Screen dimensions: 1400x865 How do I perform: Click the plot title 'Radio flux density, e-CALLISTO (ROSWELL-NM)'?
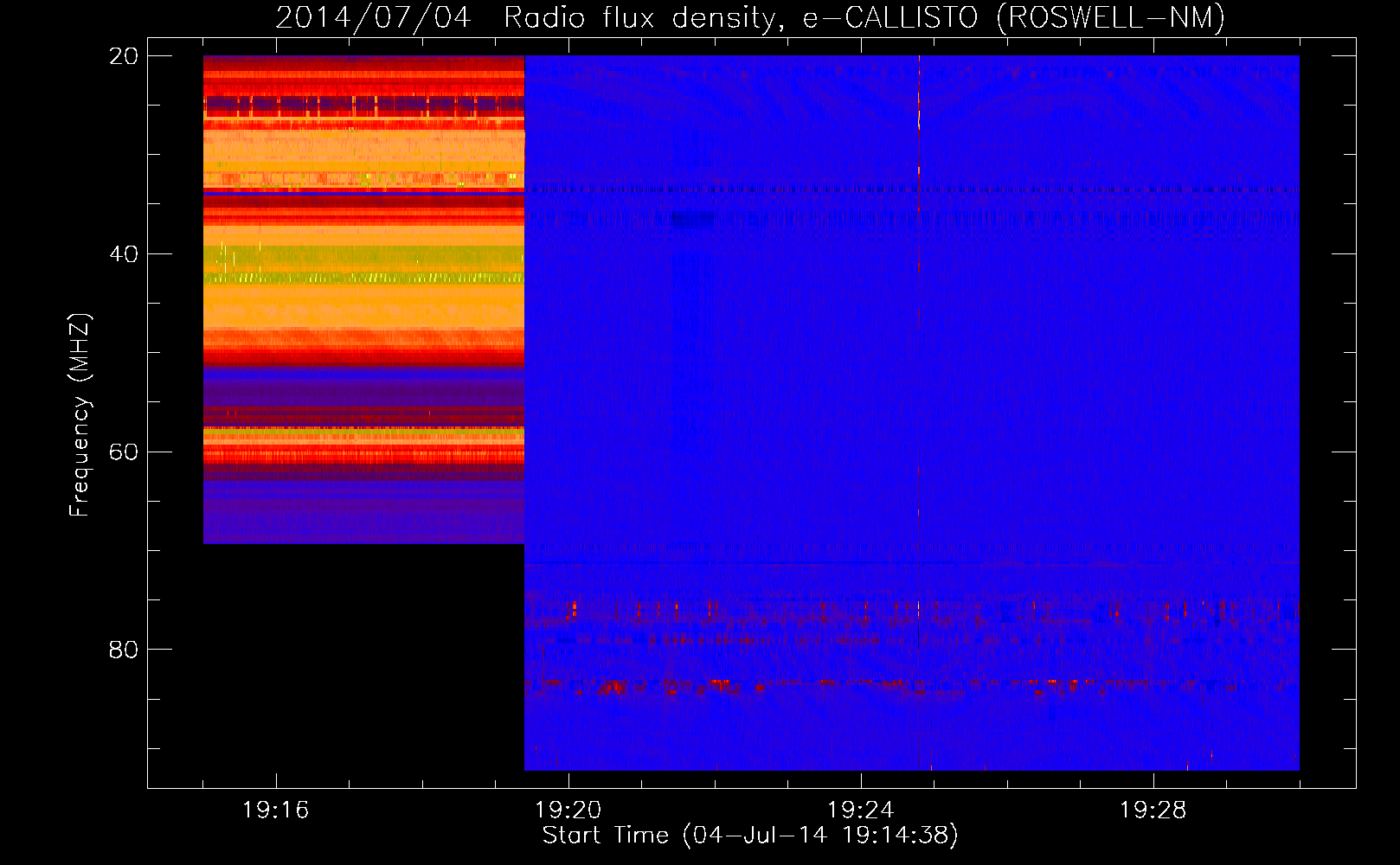point(864,18)
